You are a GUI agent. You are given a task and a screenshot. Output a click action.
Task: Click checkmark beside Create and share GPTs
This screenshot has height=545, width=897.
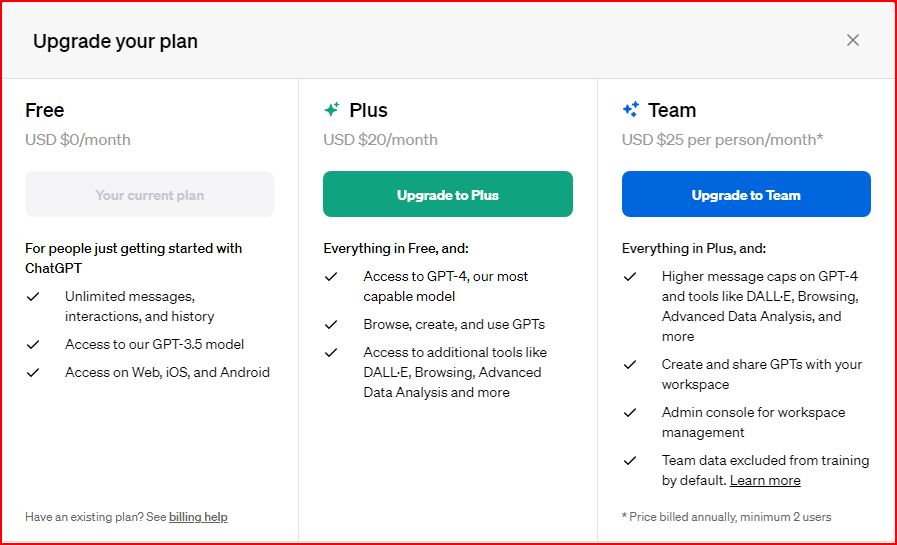coord(630,364)
